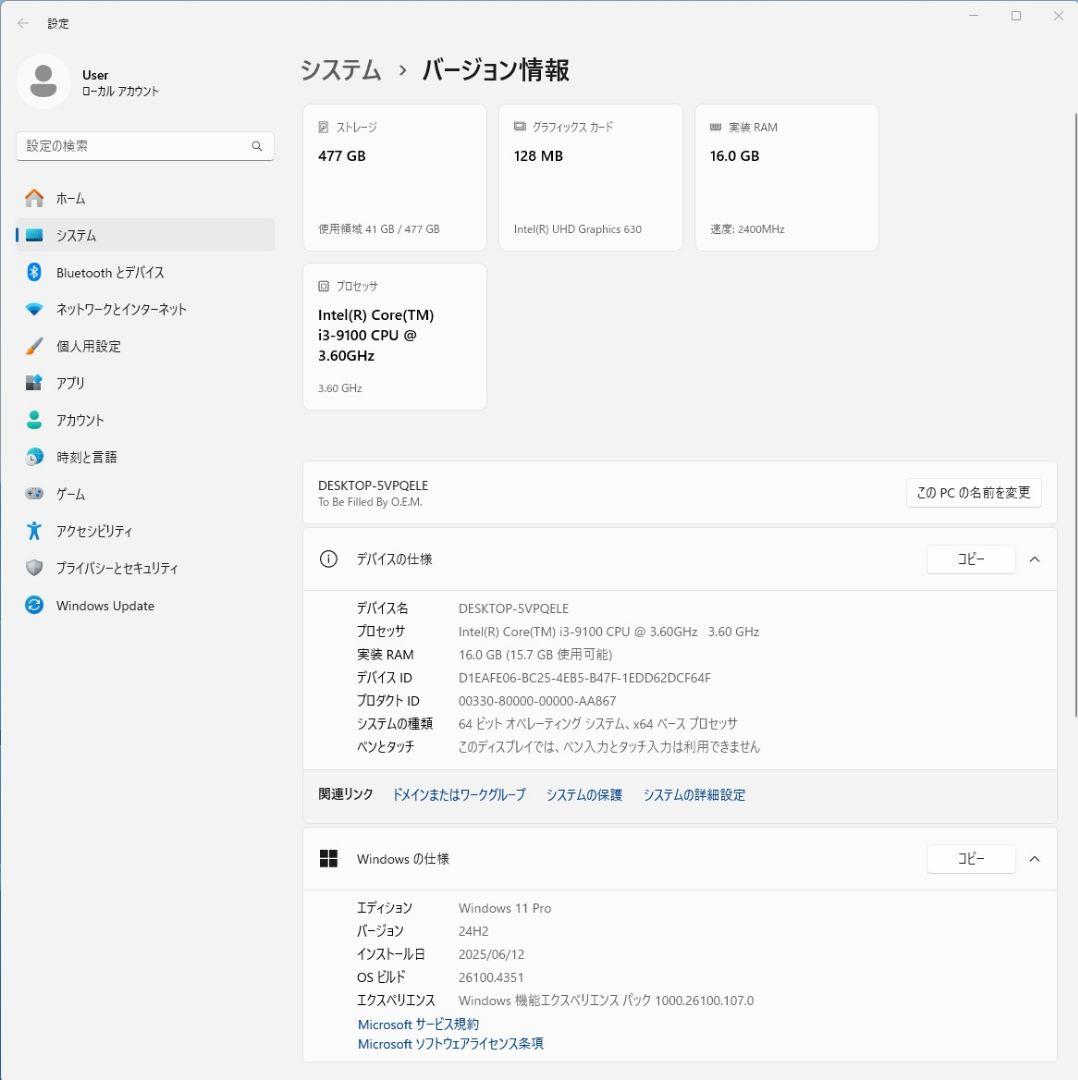
Task: Open the Microsoft サービス規約 link
Action: click(417, 1024)
